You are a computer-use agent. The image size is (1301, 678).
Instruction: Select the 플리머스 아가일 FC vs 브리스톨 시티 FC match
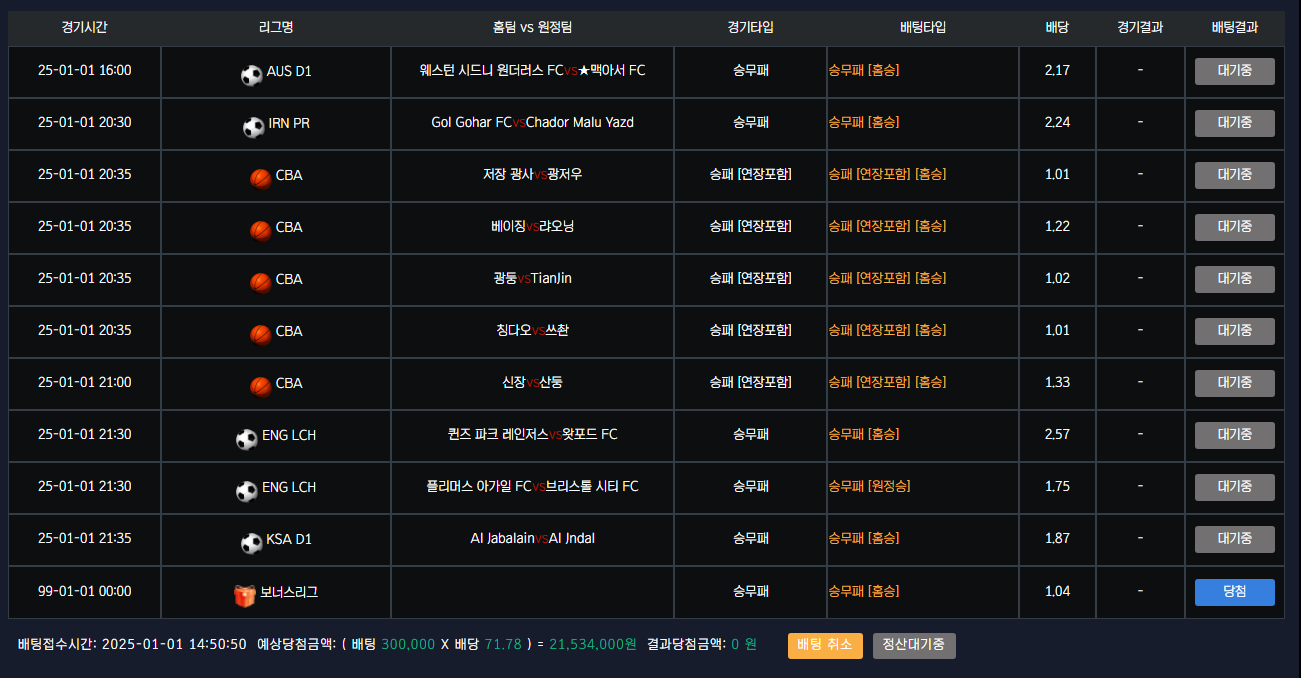click(x=532, y=487)
